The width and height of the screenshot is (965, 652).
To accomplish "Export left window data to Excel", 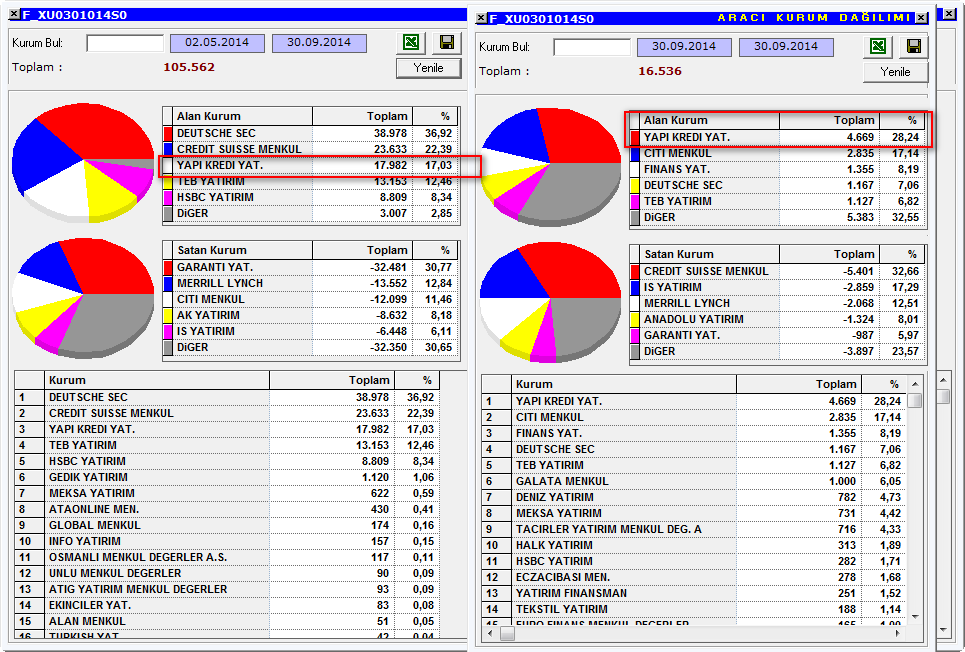I will 411,42.
